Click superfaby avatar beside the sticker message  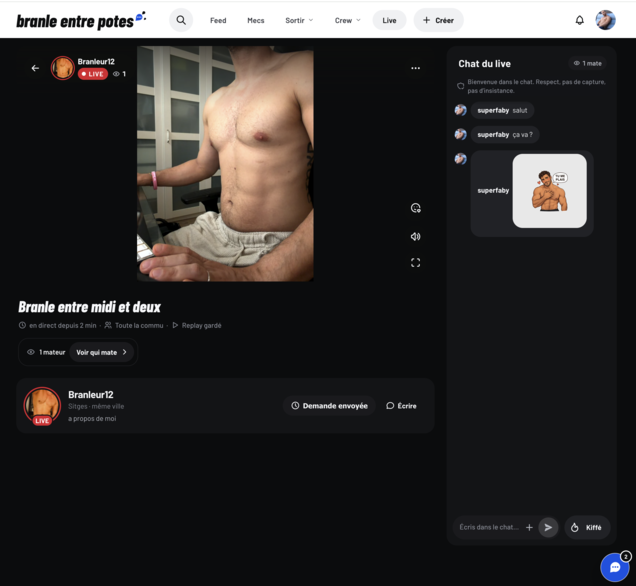coord(460,158)
